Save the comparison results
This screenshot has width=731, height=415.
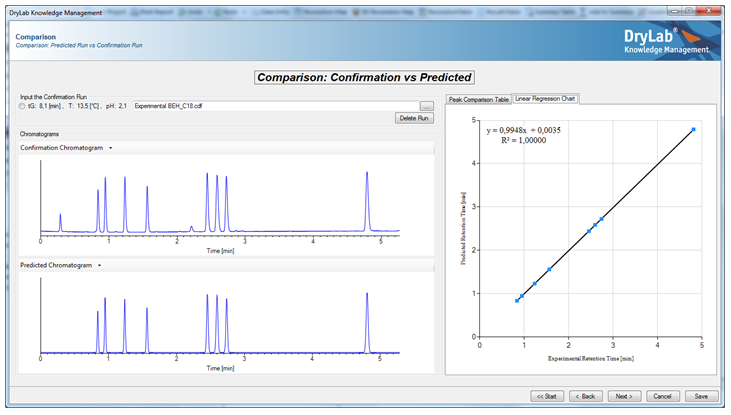click(x=702, y=396)
